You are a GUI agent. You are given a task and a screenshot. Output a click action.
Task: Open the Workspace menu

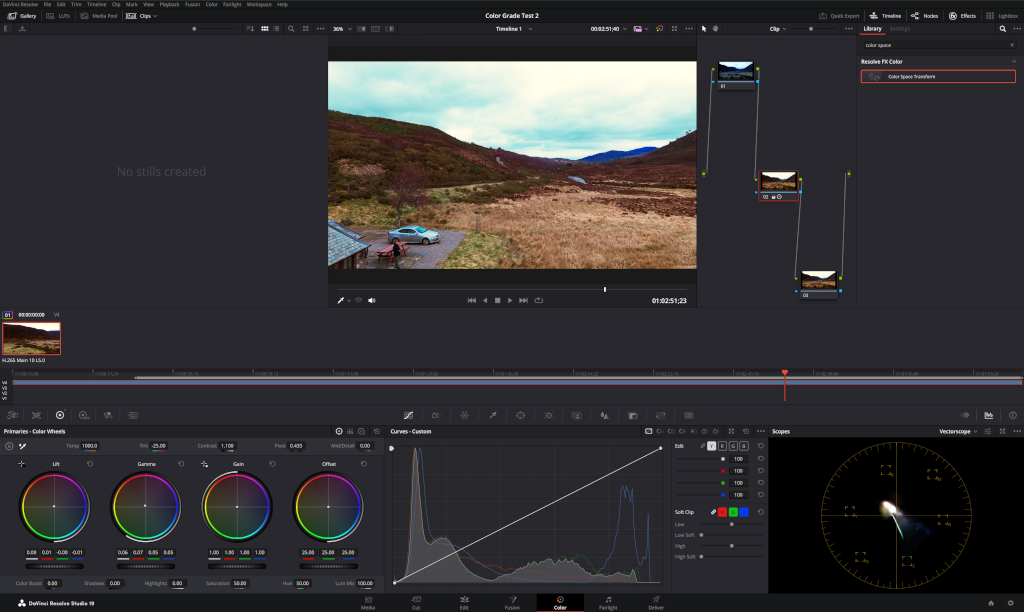pyautogui.click(x=259, y=5)
